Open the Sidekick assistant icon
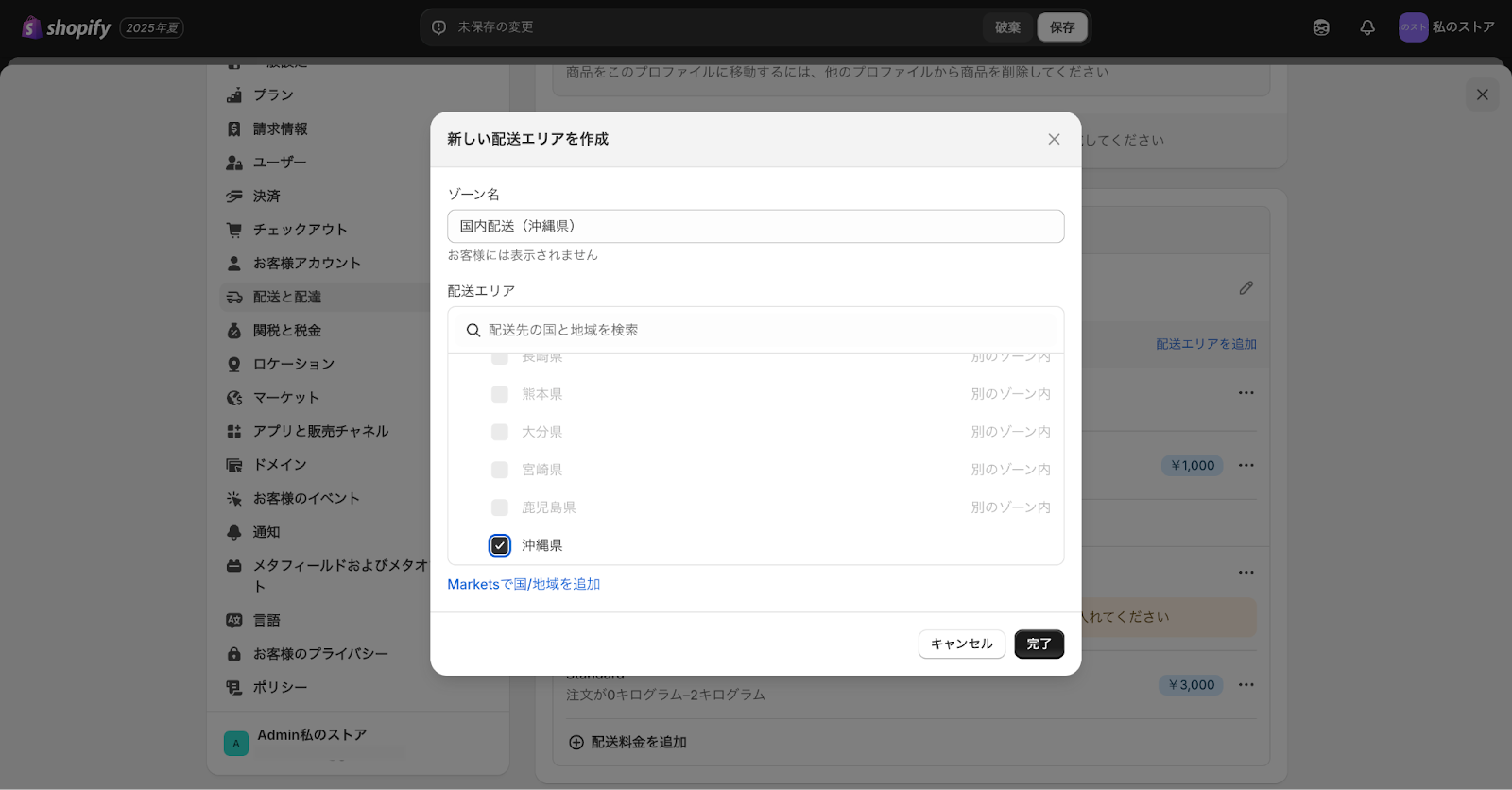 1321,27
